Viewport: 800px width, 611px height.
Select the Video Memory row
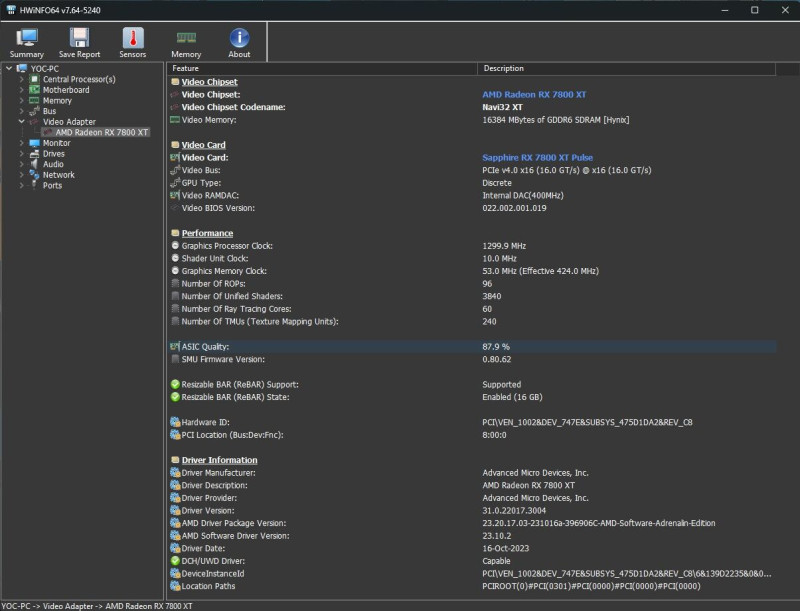pyautogui.click(x=472, y=120)
